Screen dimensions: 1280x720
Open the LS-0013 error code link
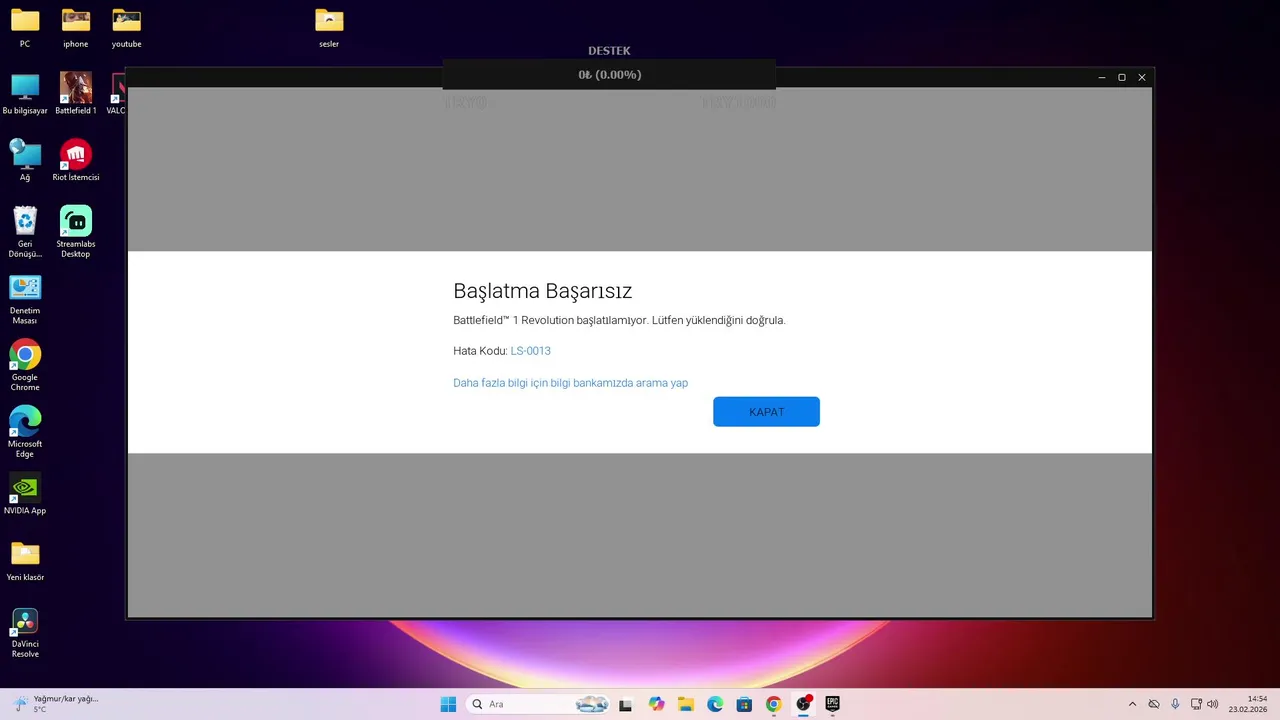[x=530, y=351]
